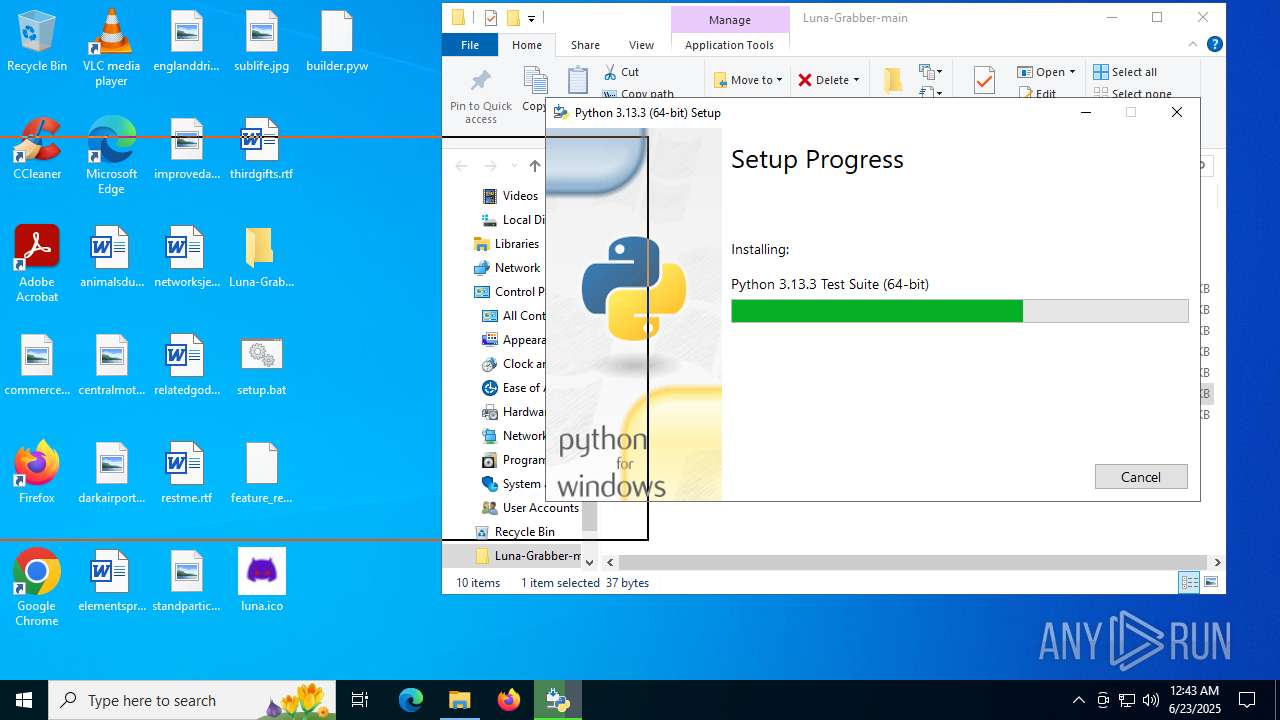Open Microsoft Edge desktop shortcut
The width and height of the screenshot is (1280, 720).
[x=111, y=155]
